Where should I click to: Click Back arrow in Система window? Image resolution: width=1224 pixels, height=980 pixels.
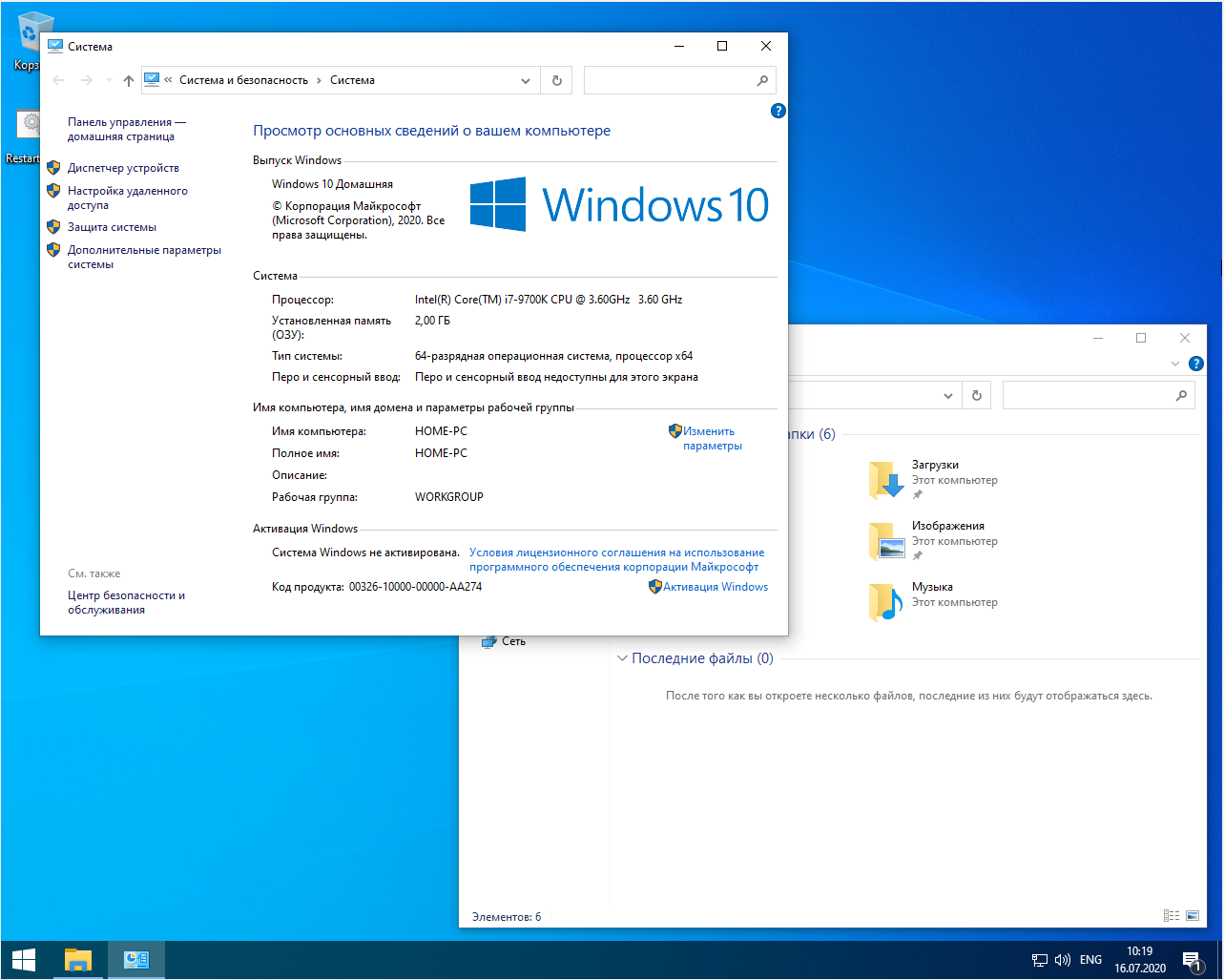pos(59,80)
